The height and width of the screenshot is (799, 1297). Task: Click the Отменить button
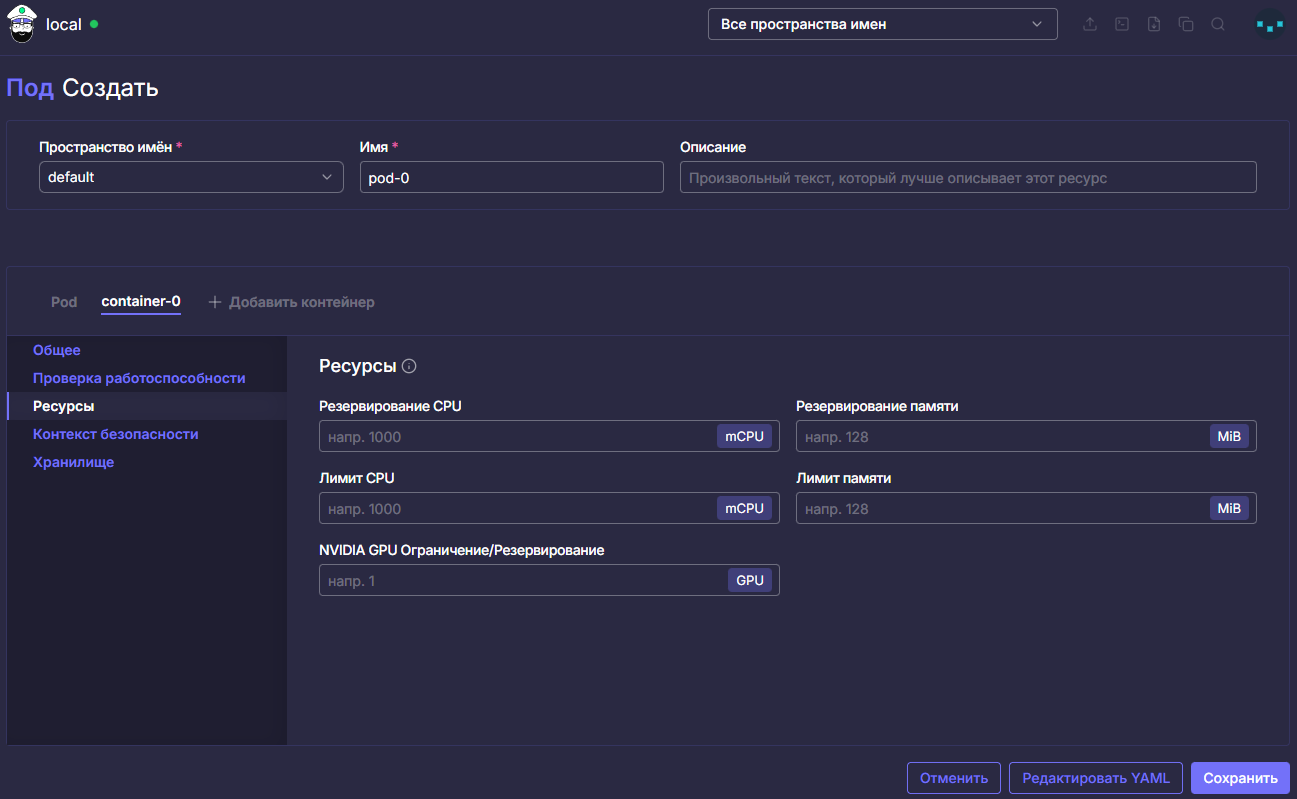point(954,778)
